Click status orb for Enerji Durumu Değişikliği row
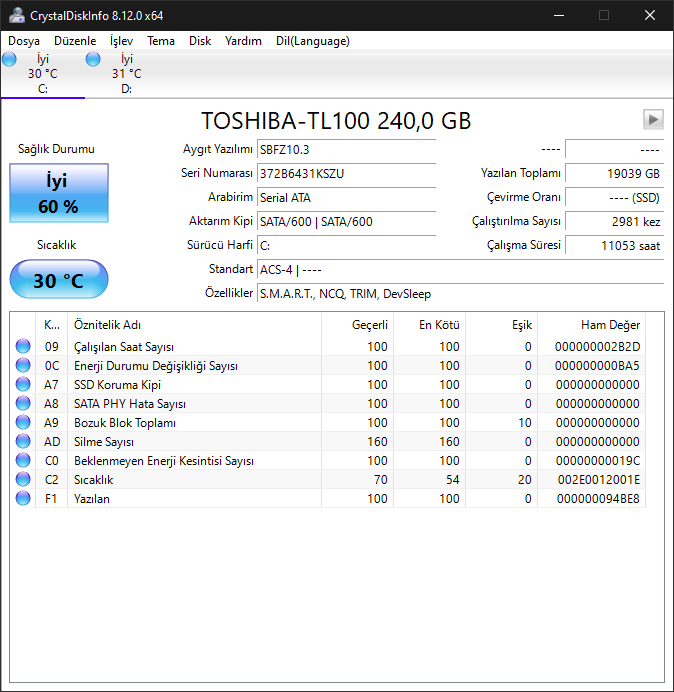 coord(23,365)
